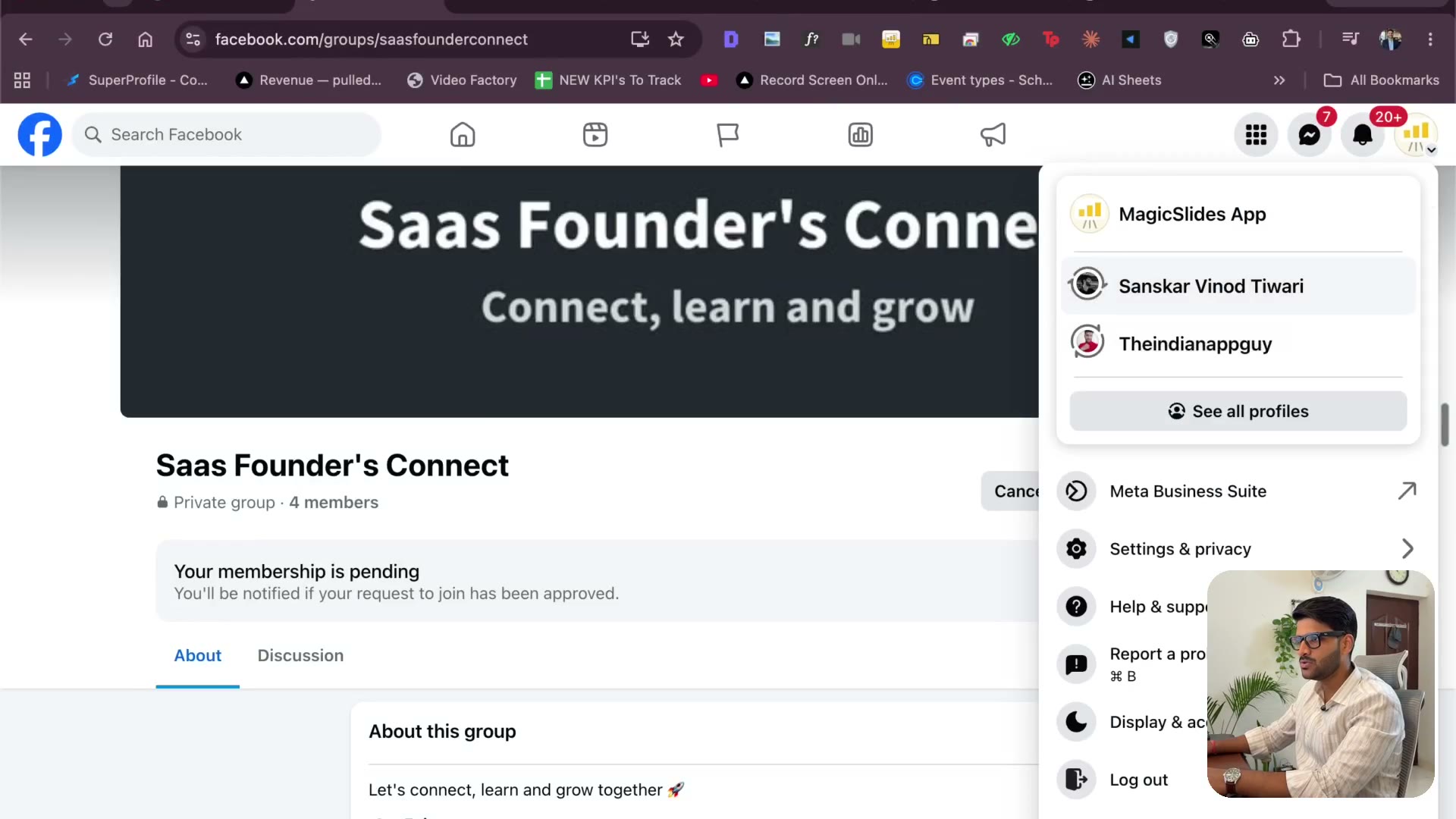Switch to the Theindianappguy profile
Image resolution: width=1456 pixels, height=819 pixels.
1238,344
